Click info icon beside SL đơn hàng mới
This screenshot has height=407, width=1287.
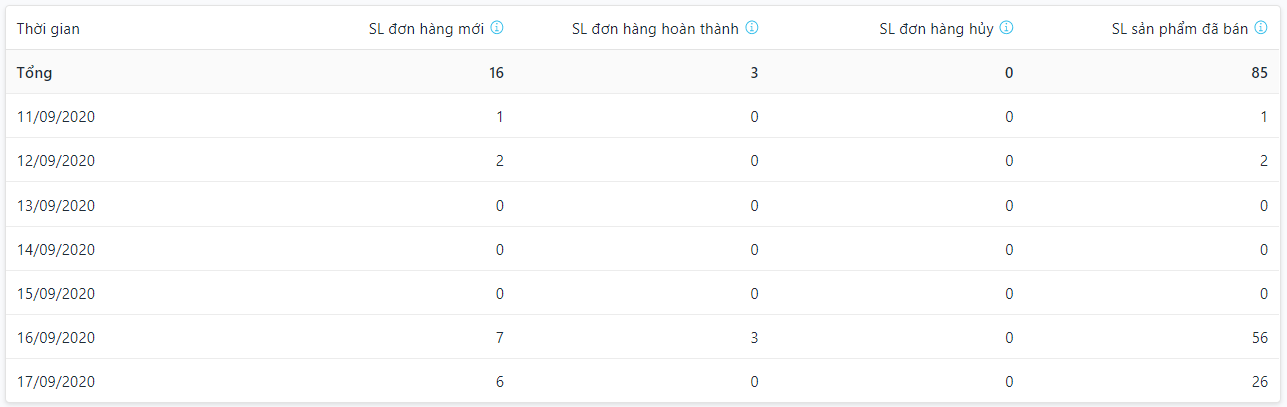point(497,28)
